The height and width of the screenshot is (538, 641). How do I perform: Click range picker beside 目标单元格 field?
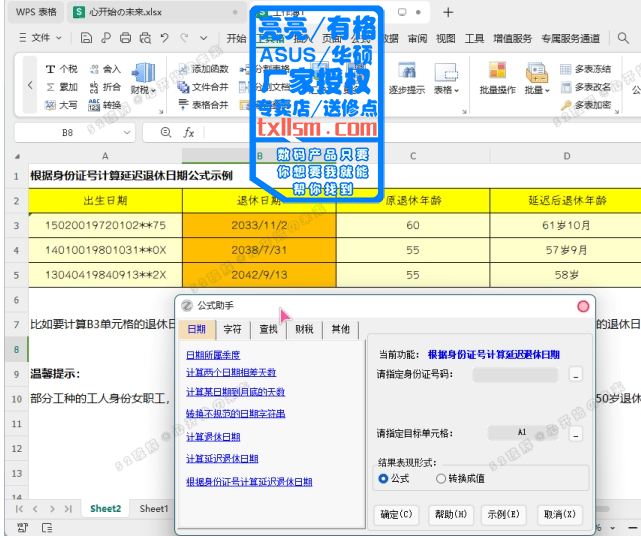click(x=576, y=433)
